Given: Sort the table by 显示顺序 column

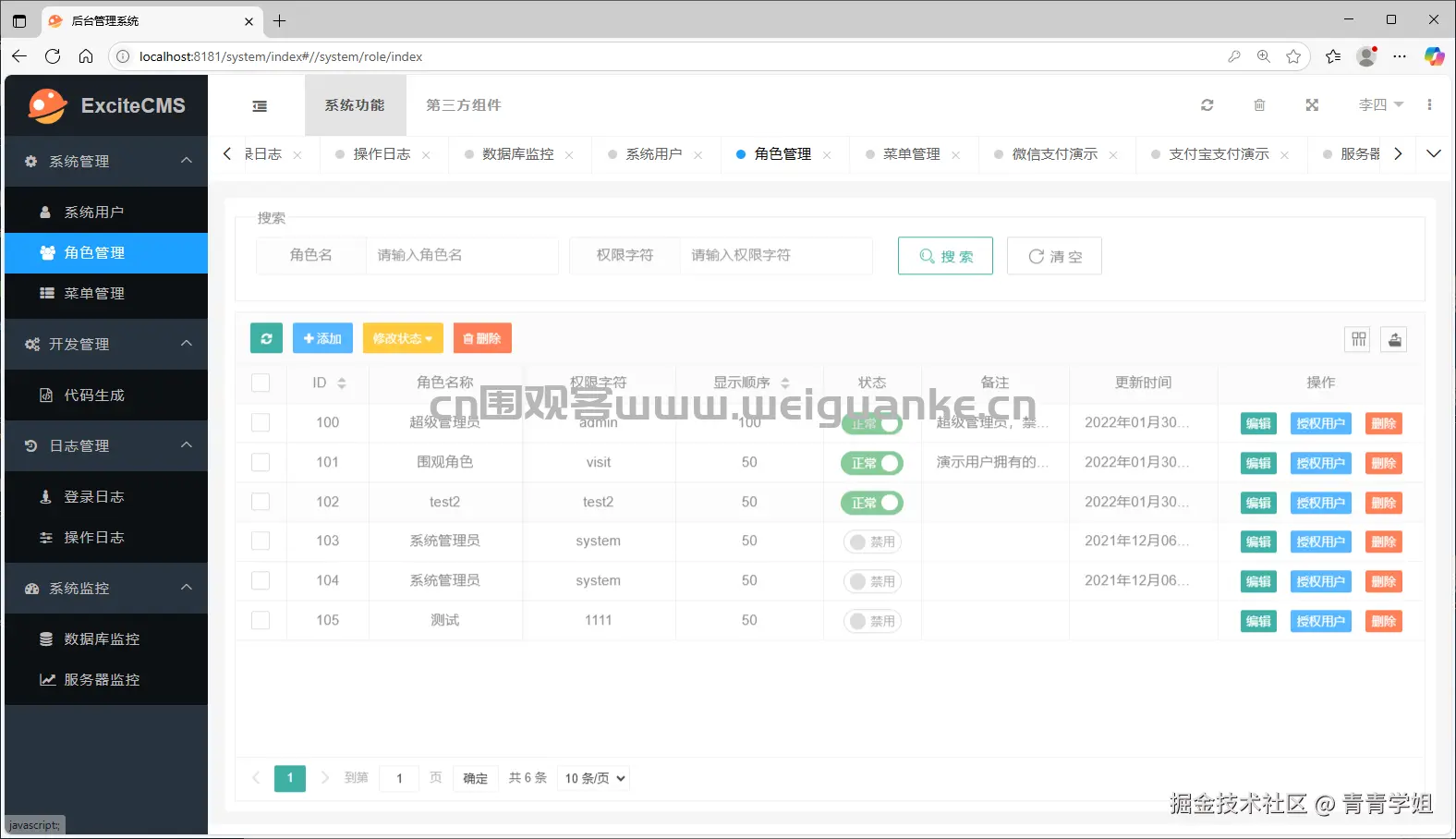Looking at the screenshot, I should coord(785,383).
